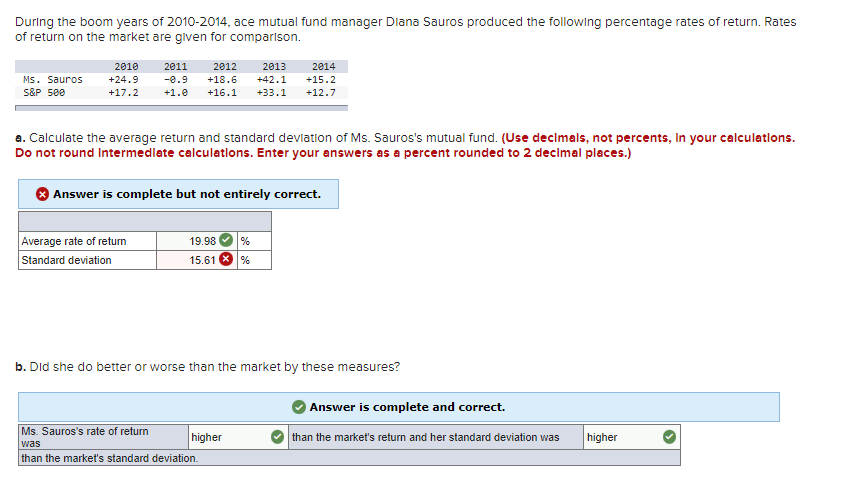Click the percent sign next to 19.98
The image size is (849, 479).
tap(245, 241)
